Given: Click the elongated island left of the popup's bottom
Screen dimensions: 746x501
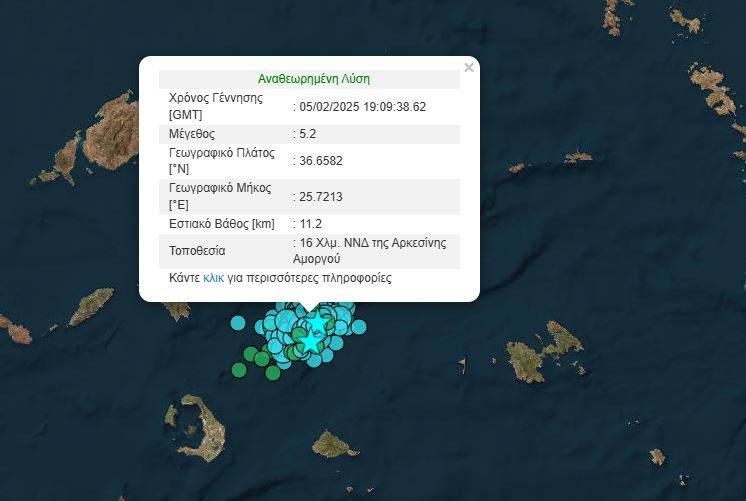Looking at the screenshot, I should coord(91,306).
